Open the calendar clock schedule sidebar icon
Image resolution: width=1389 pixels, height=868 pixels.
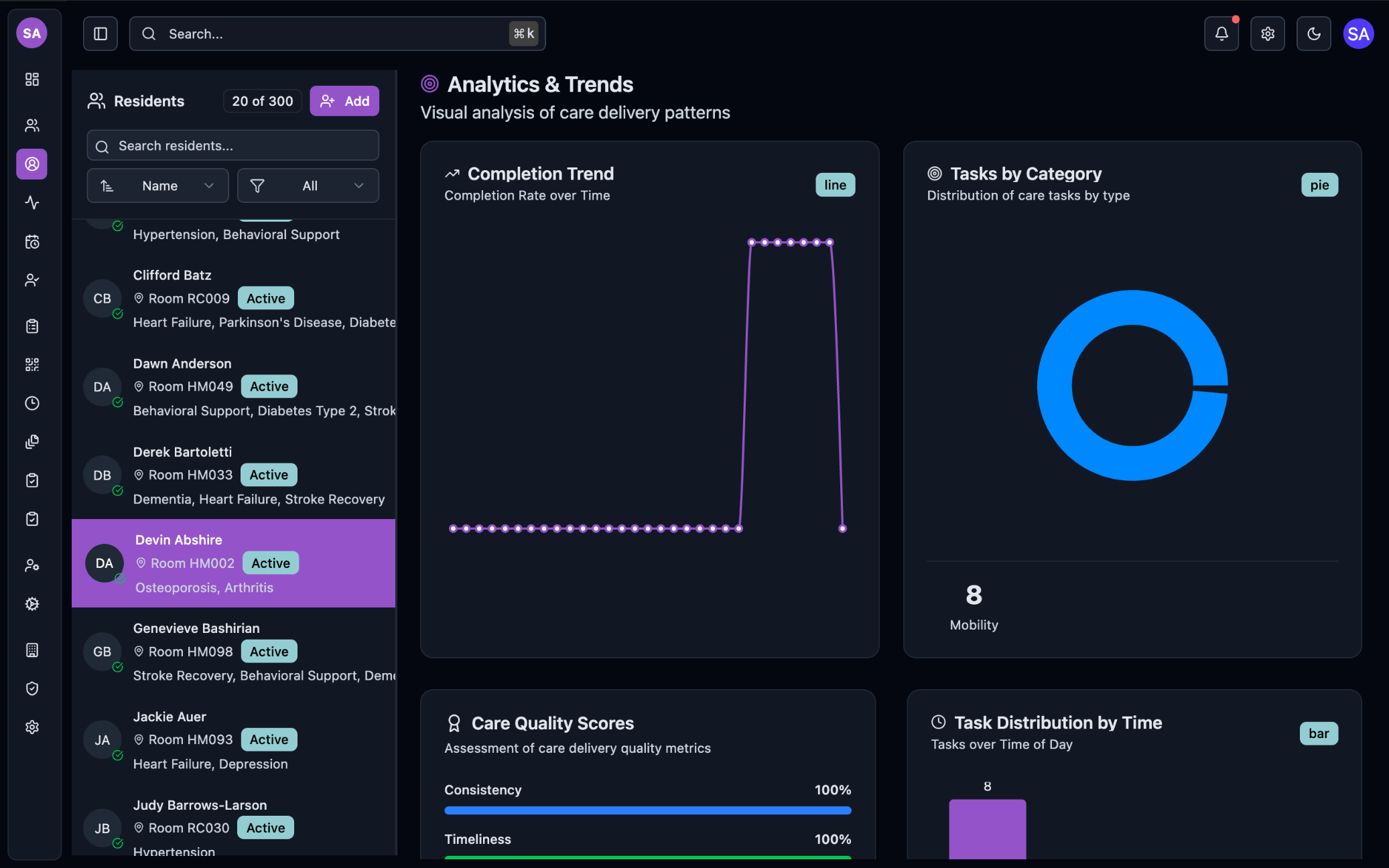tap(31, 242)
